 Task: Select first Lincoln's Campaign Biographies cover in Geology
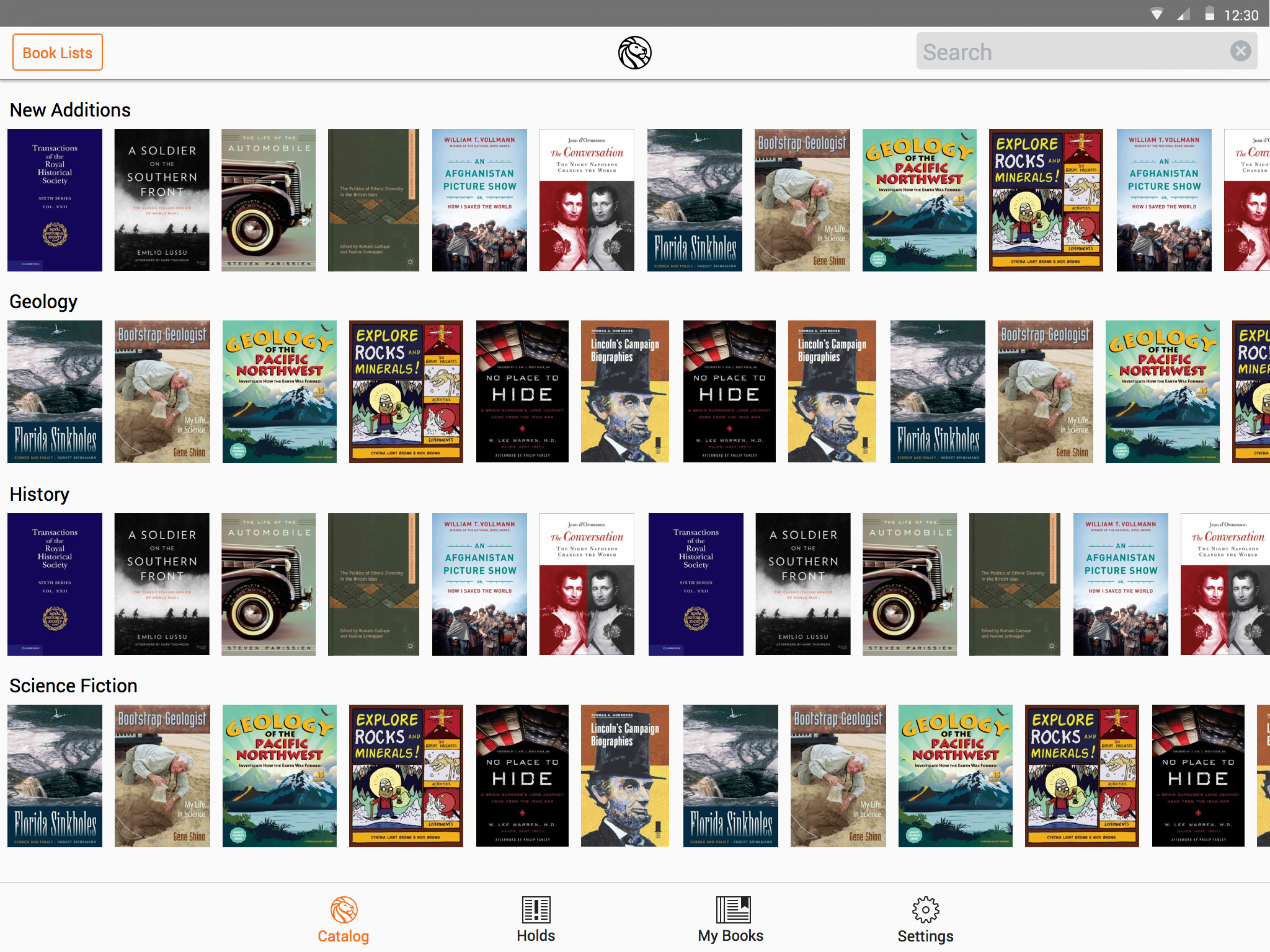pos(624,392)
